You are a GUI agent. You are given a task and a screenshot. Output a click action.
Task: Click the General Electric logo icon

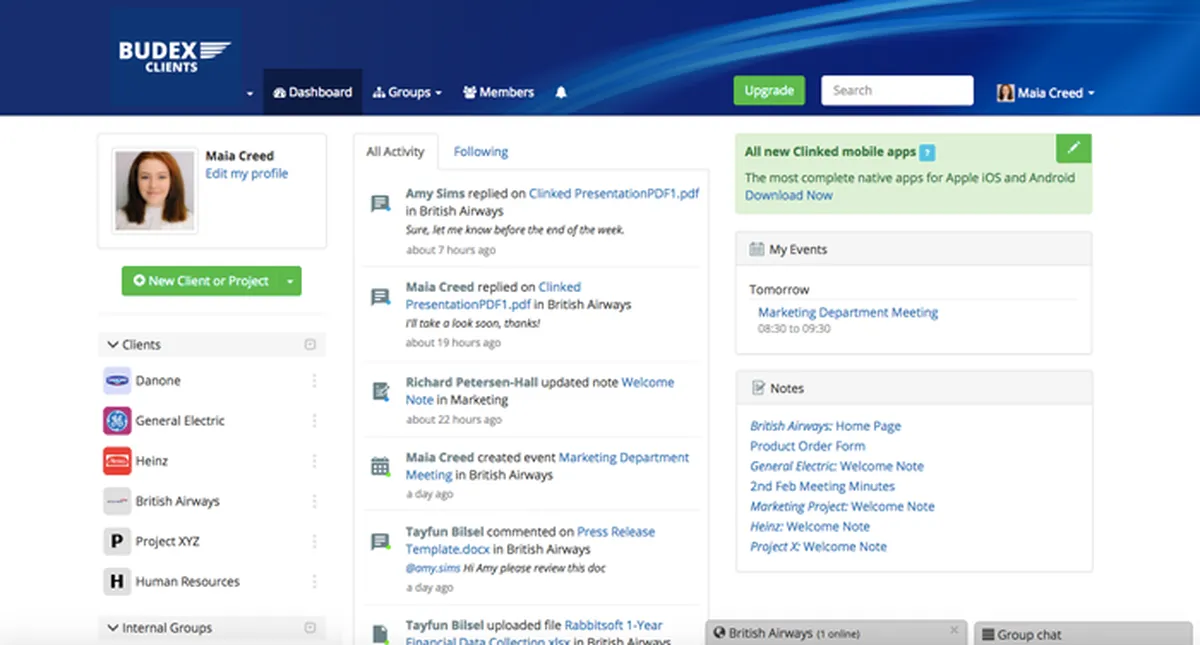[117, 421]
